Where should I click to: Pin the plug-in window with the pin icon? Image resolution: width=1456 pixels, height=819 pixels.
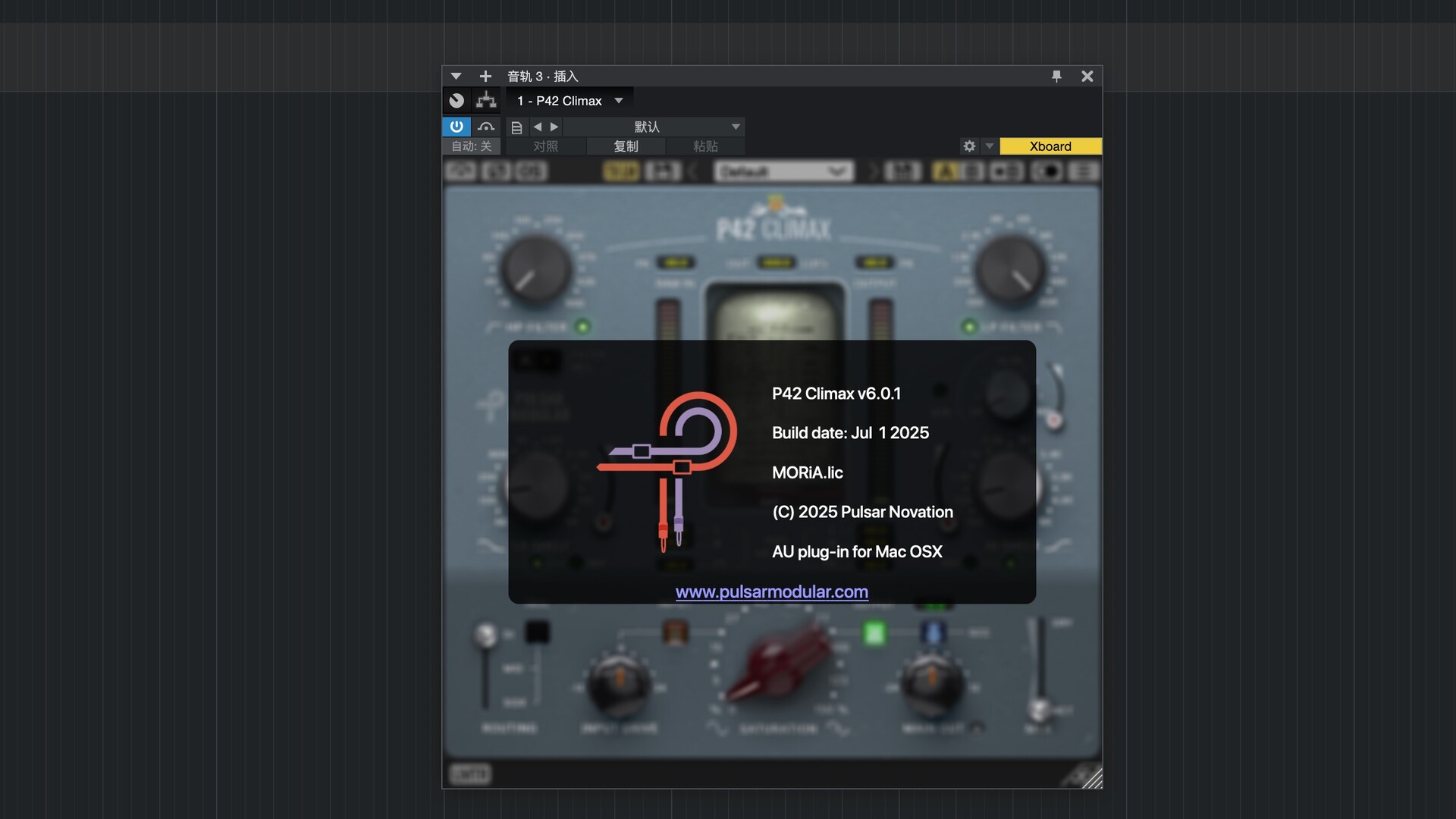pos(1056,77)
